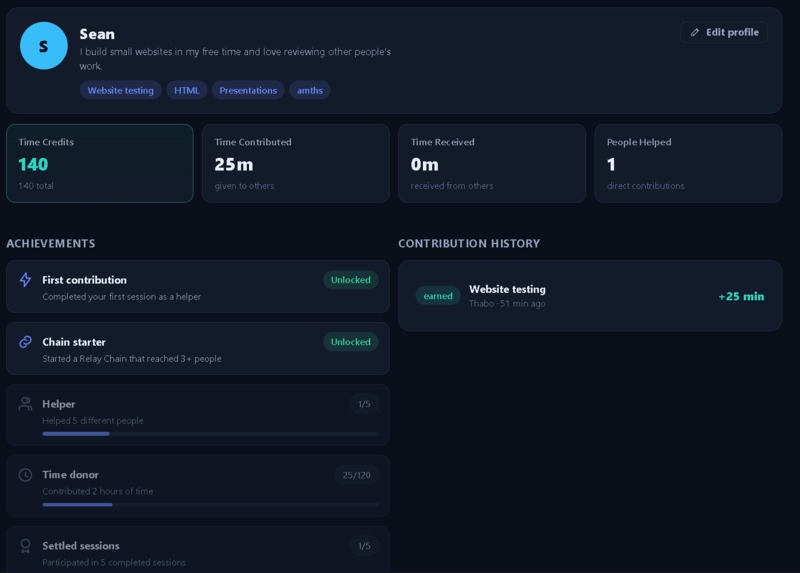Click the lightning bolt First contribution icon
The width and height of the screenshot is (800, 573).
coord(25,280)
